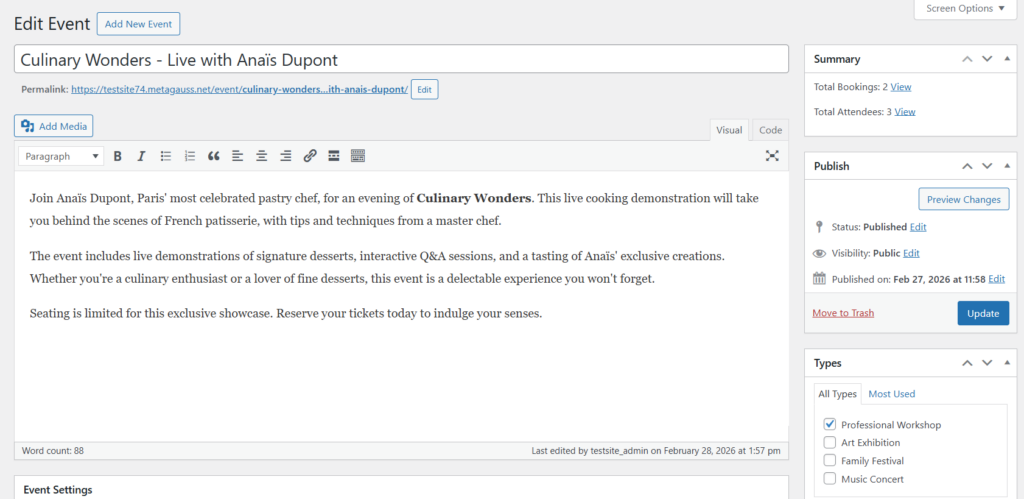Click the Move to Trash link

843,313
